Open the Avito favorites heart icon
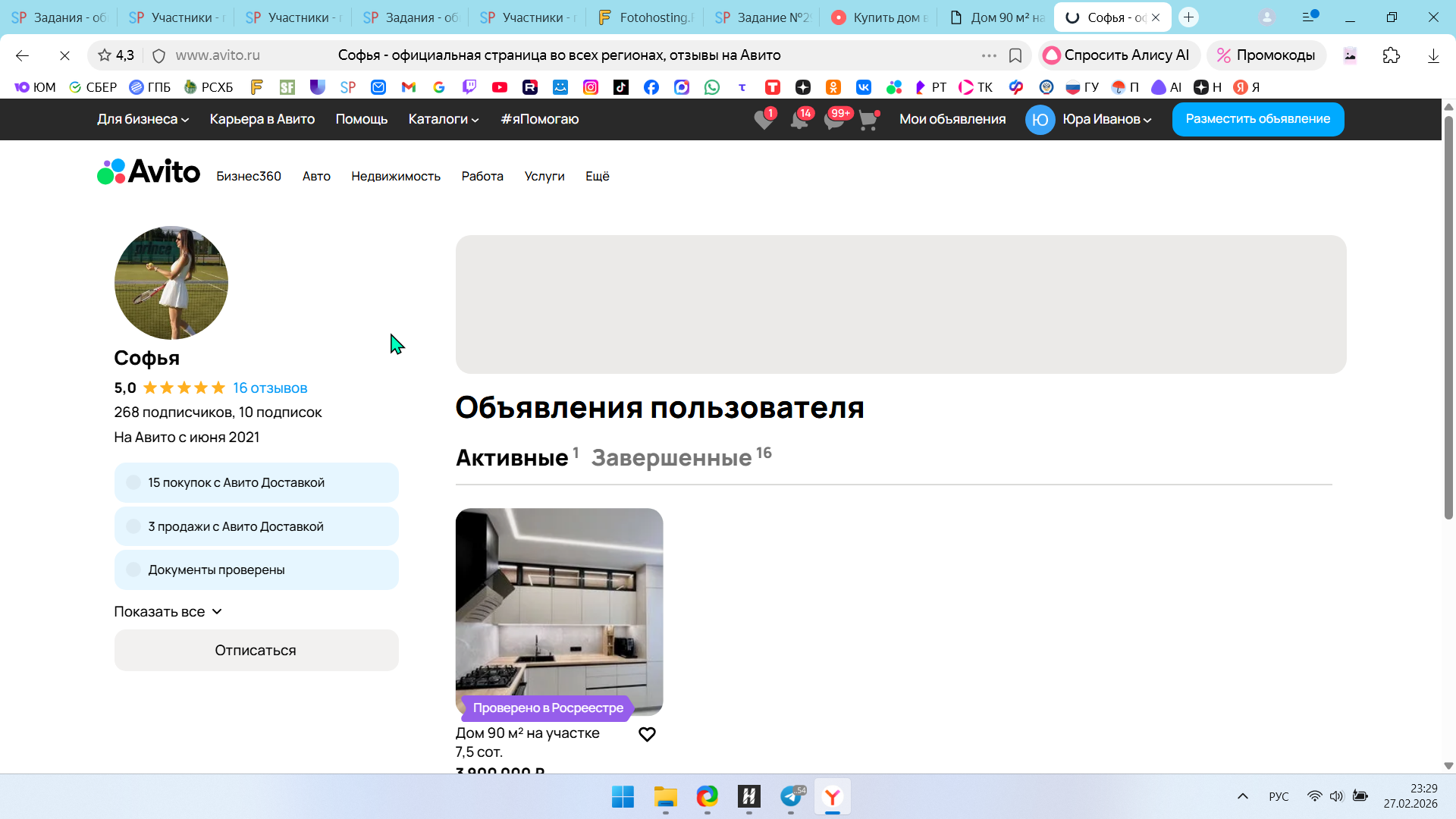The height and width of the screenshot is (819, 1456). tap(764, 120)
